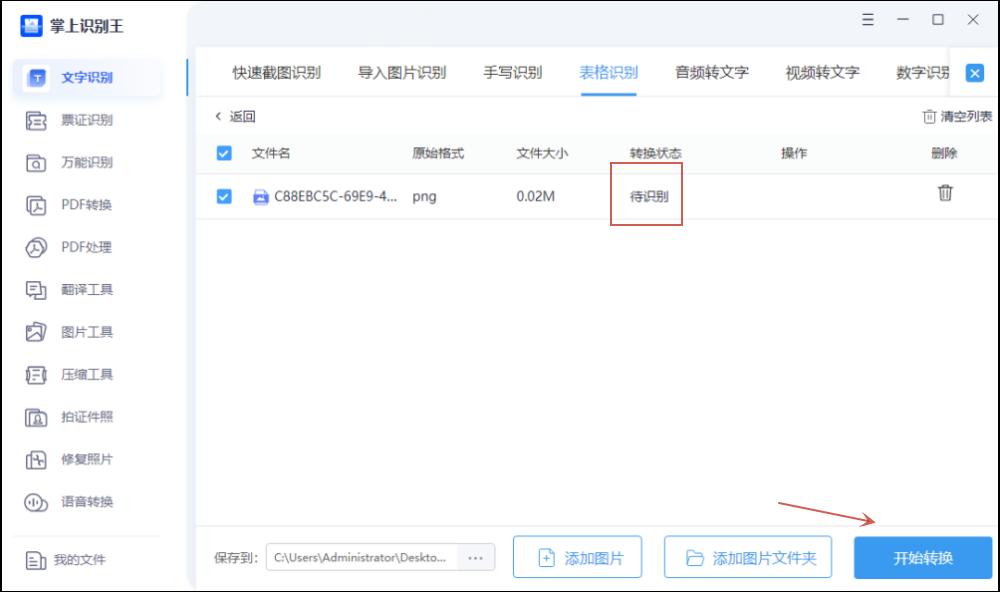
Task: Clear the list via 清空列表
Action: [x=956, y=117]
